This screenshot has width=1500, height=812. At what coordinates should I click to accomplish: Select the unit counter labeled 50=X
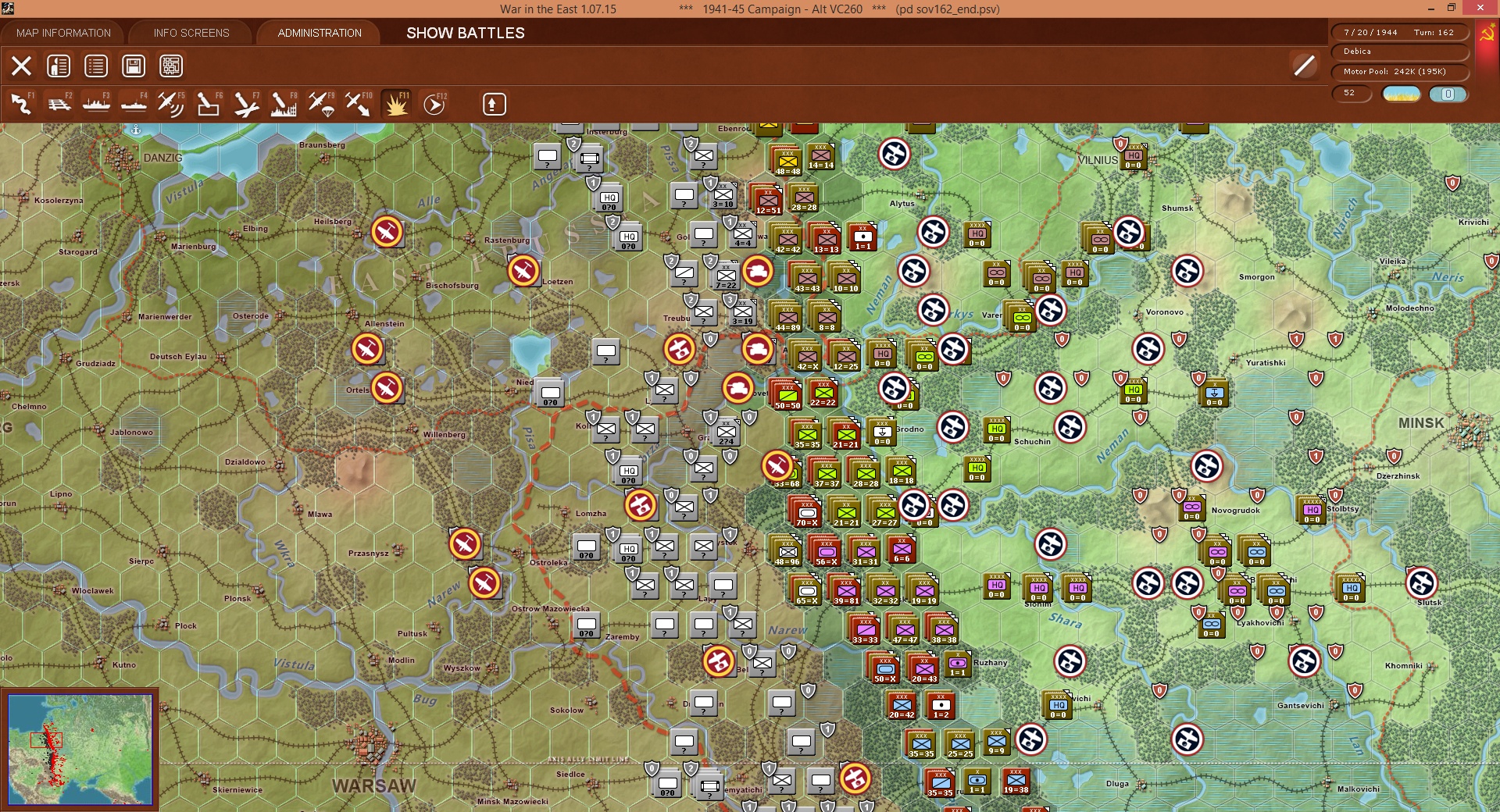884,668
